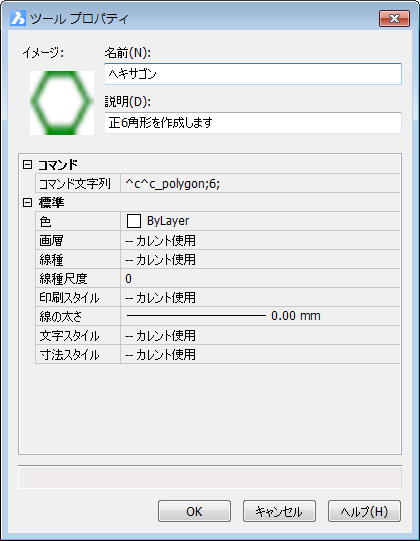Open the 文字スタイル property value
The image size is (420, 541).
click(260, 335)
